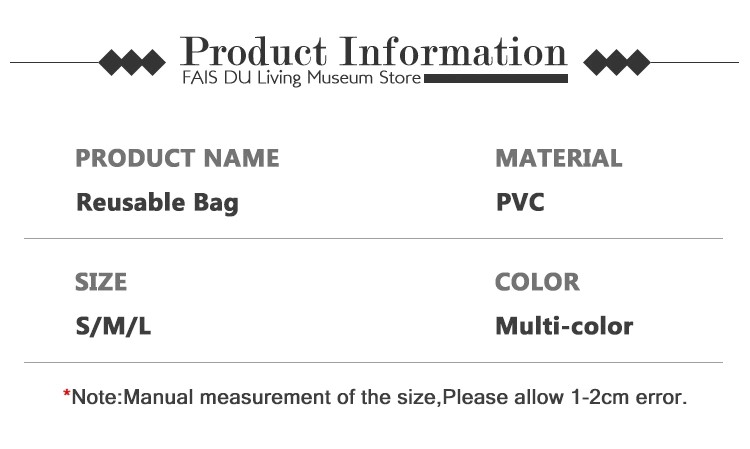Click the left diamond decoration cluster
The image size is (750, 449).
[x=132, y=63]
